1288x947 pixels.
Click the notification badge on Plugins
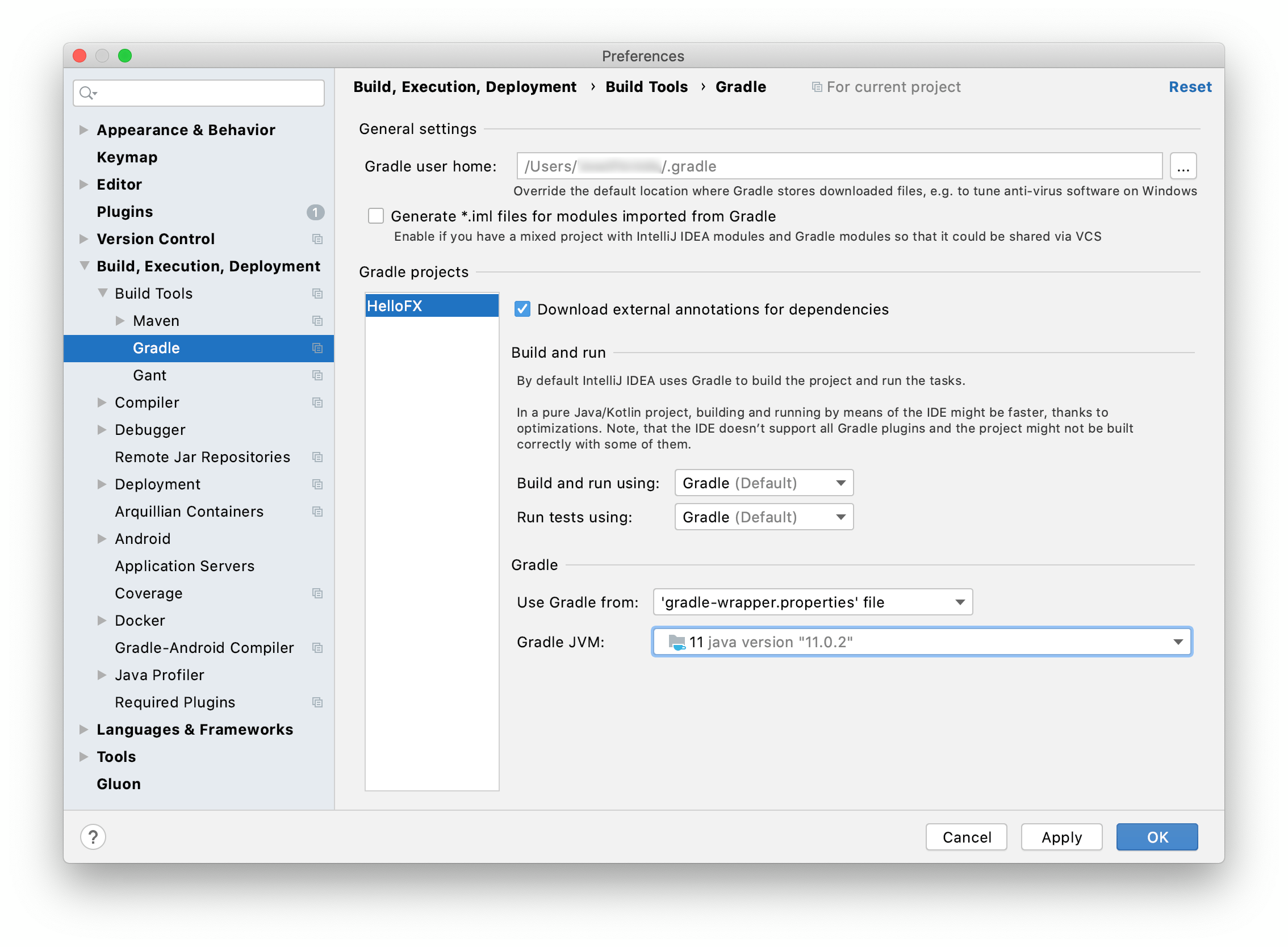tap(315, 212)
